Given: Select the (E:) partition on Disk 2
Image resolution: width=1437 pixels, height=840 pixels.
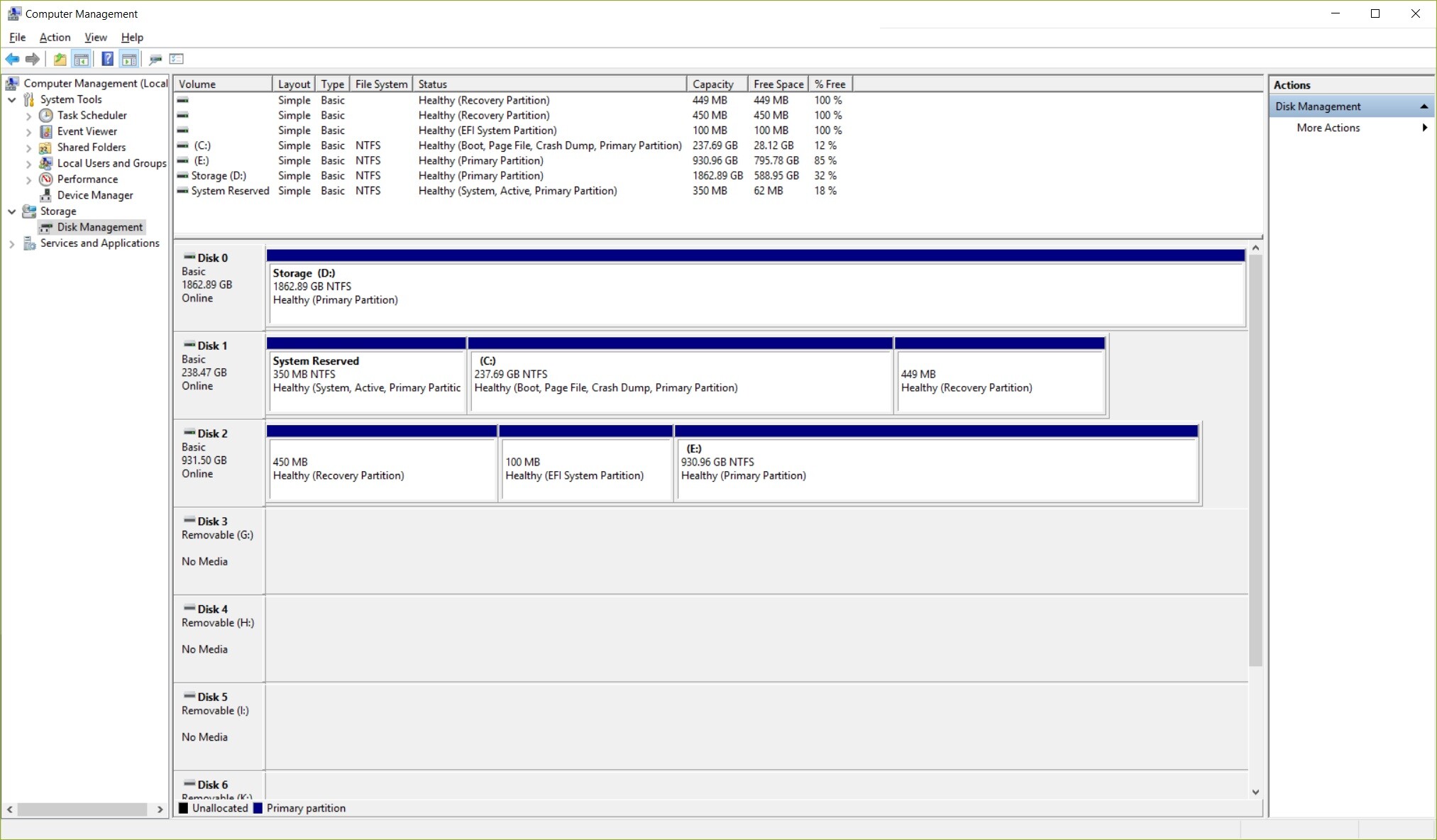Looking at the screenshot, I should point(937,463).
